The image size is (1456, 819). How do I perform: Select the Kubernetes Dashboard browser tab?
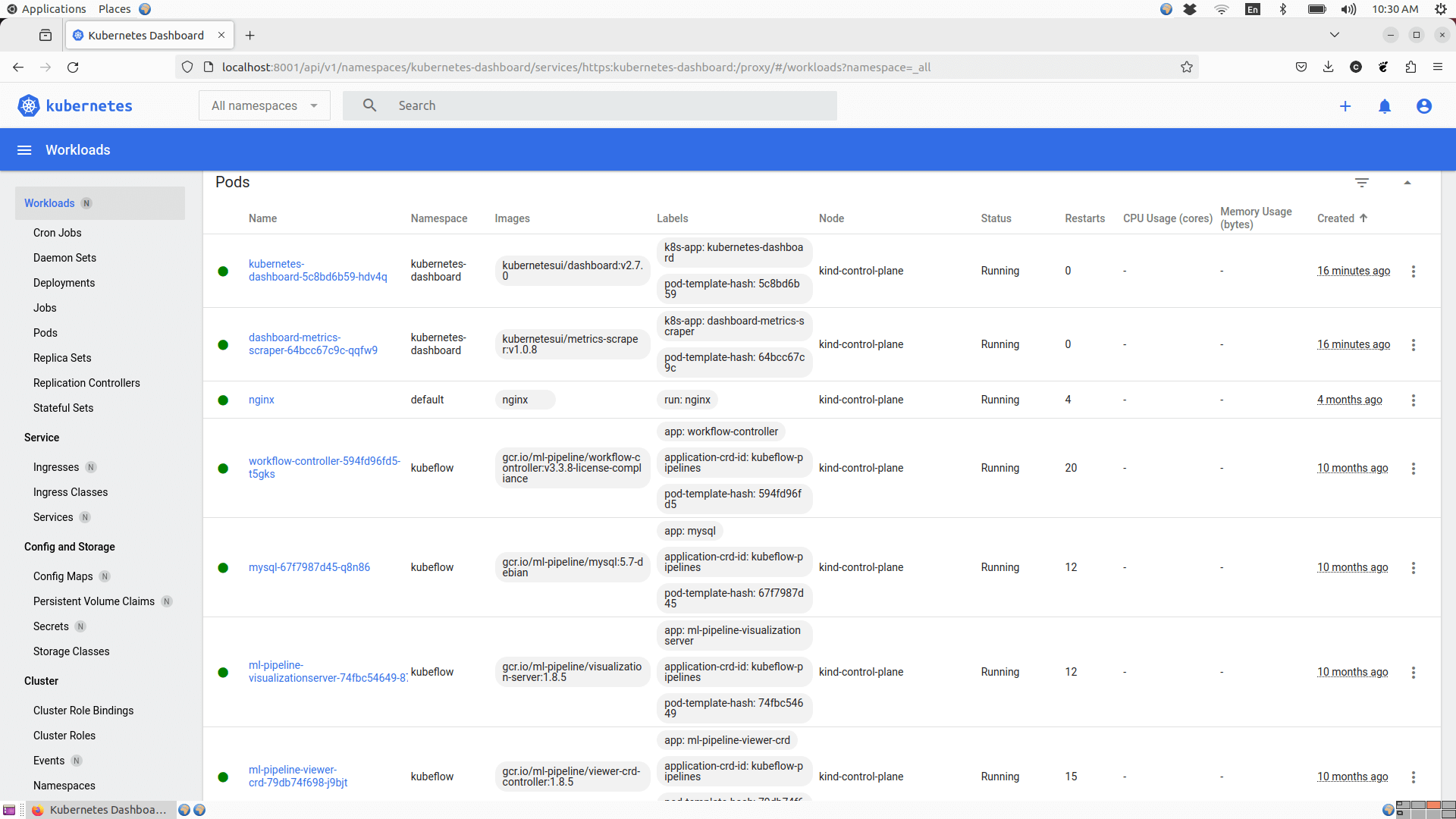click(x=146, y=35)
